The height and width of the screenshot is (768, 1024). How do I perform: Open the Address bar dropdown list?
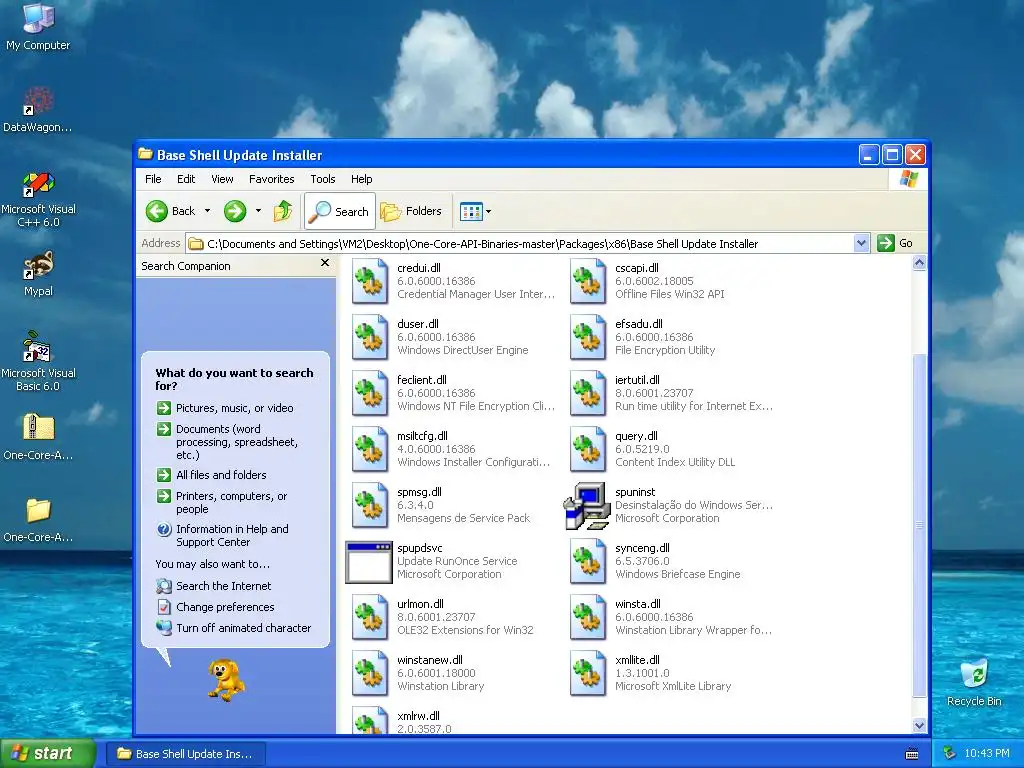click(861, 243)
